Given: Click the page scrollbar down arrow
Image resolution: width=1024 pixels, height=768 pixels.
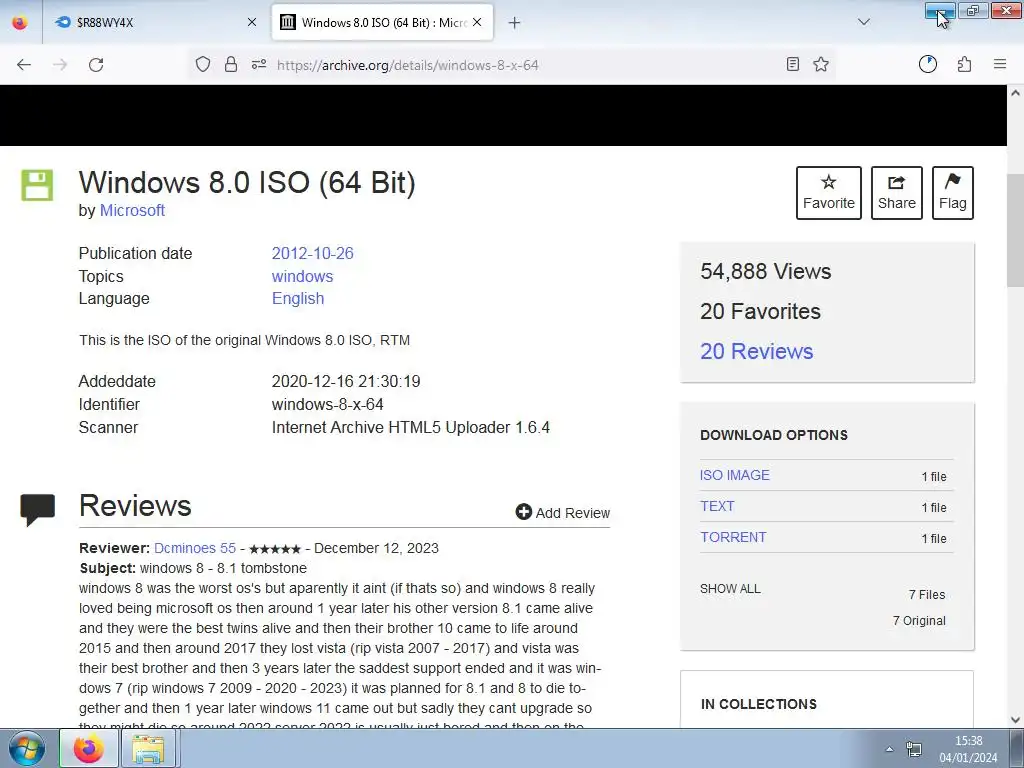Looking at the screenshot, I should coord(1015,720).
